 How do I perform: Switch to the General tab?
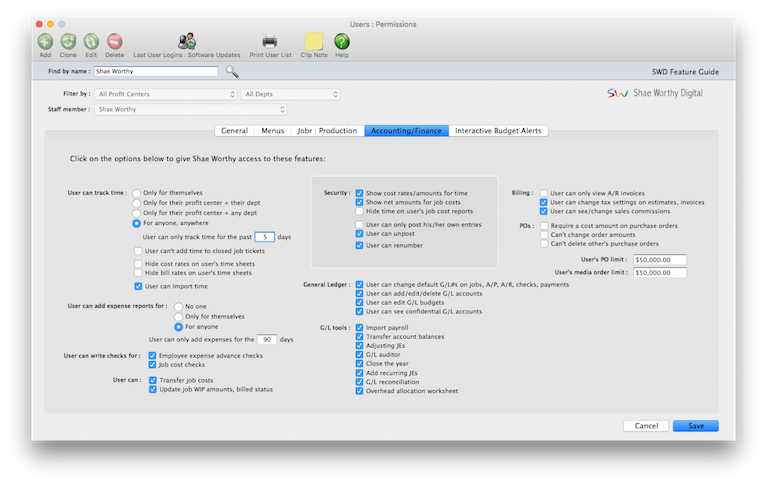click(x=234, y=130)
